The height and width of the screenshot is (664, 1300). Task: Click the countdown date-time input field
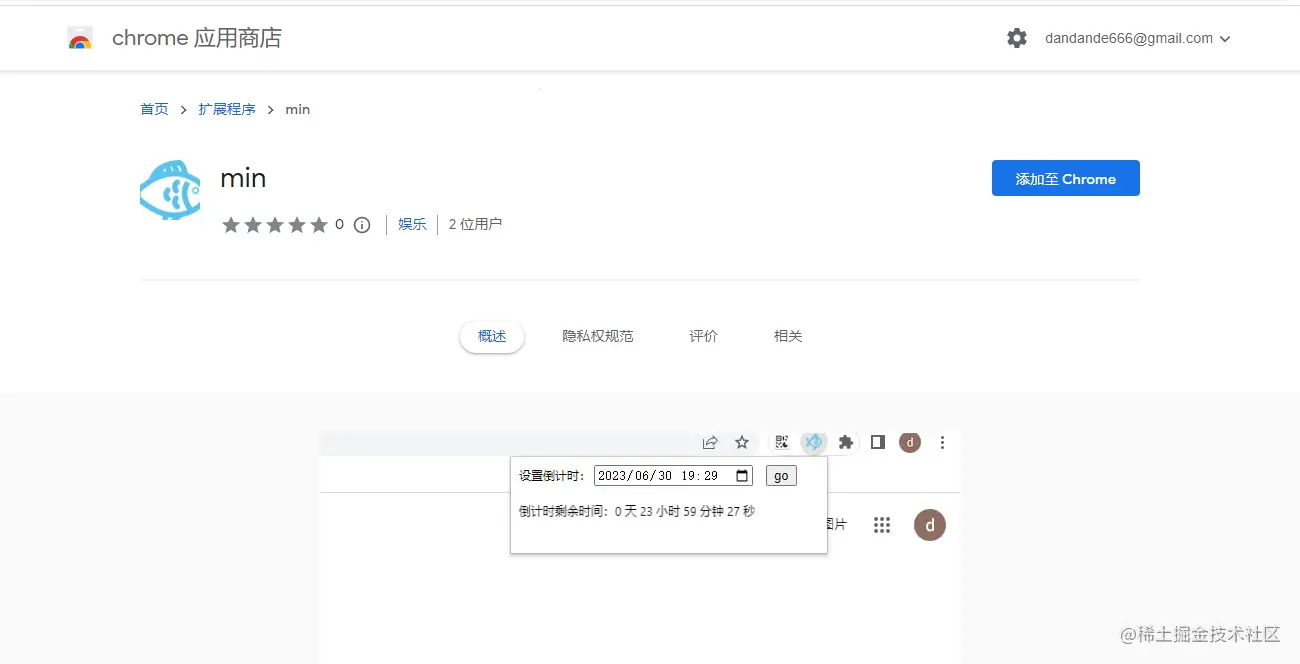(673, 476)
